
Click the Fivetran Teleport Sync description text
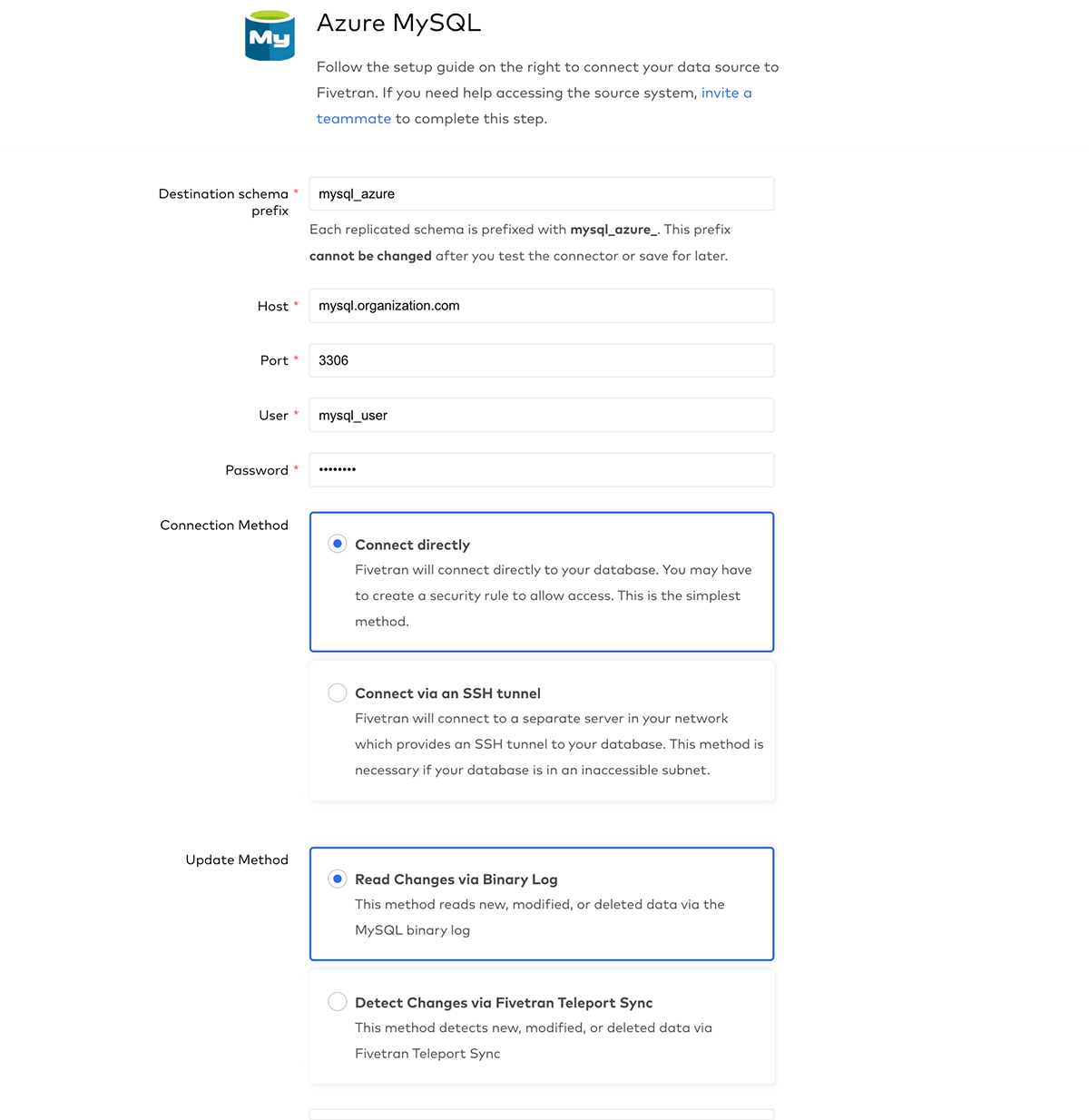[x=534, y=1040]
